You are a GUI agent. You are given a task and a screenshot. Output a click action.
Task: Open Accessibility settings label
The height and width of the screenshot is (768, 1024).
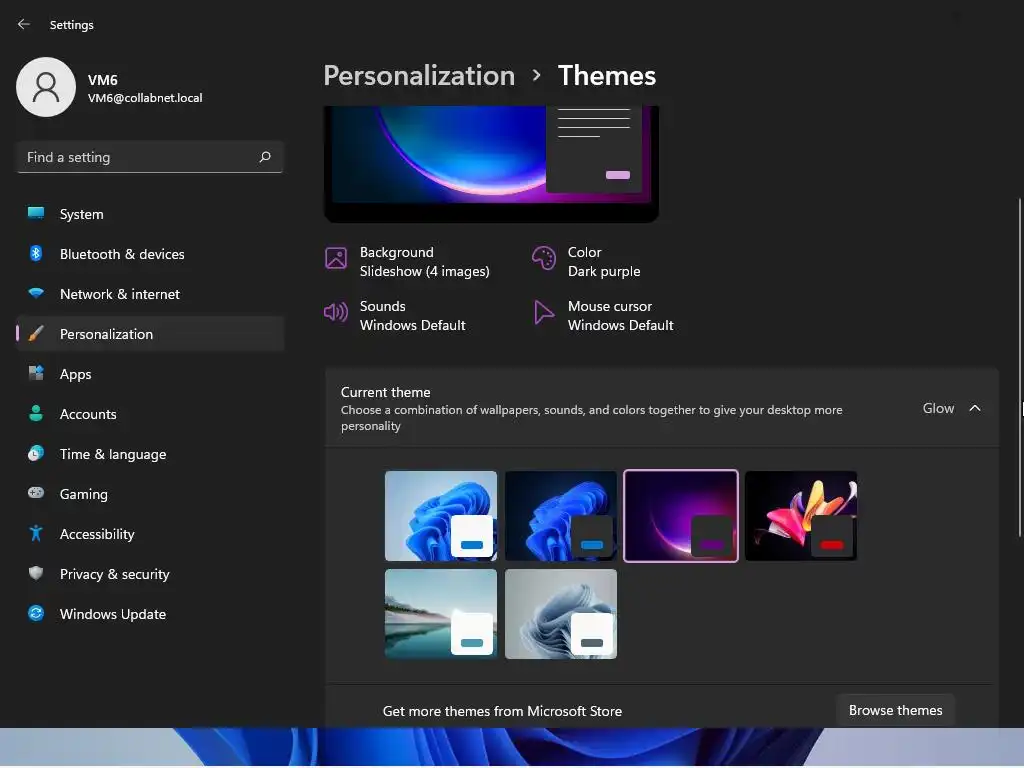click(x=97, y=534)
